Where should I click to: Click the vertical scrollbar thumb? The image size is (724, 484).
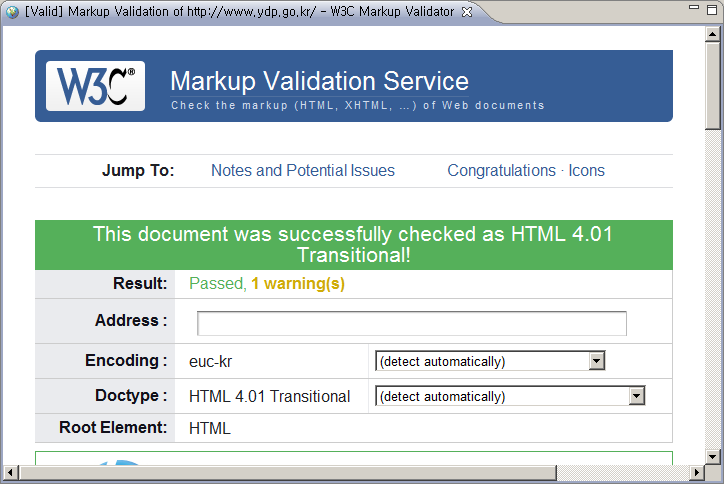(713, 85)
